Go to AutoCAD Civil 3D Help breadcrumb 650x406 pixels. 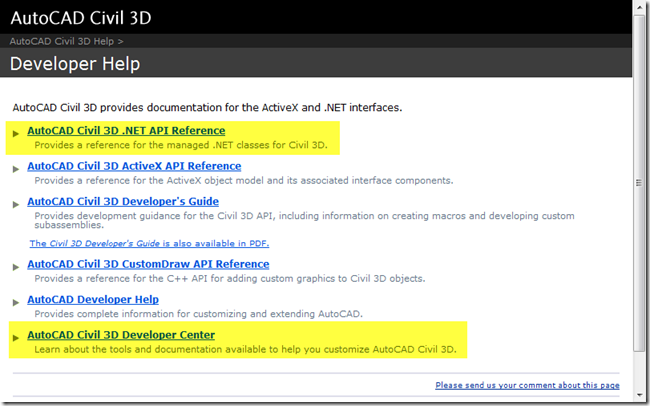click(x=65, y=42)
